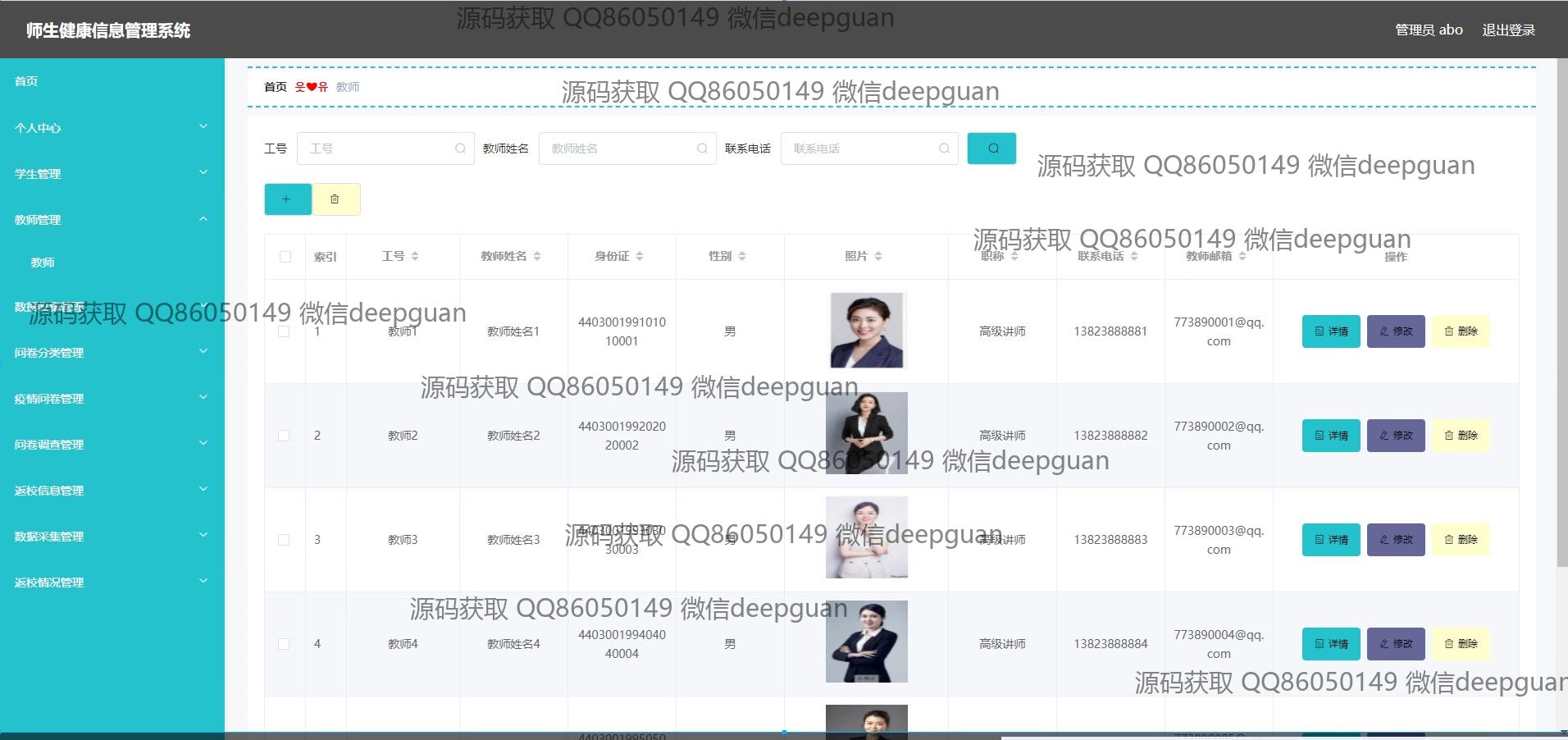Click 教师1 photo thumbnail

pos(867,331)
